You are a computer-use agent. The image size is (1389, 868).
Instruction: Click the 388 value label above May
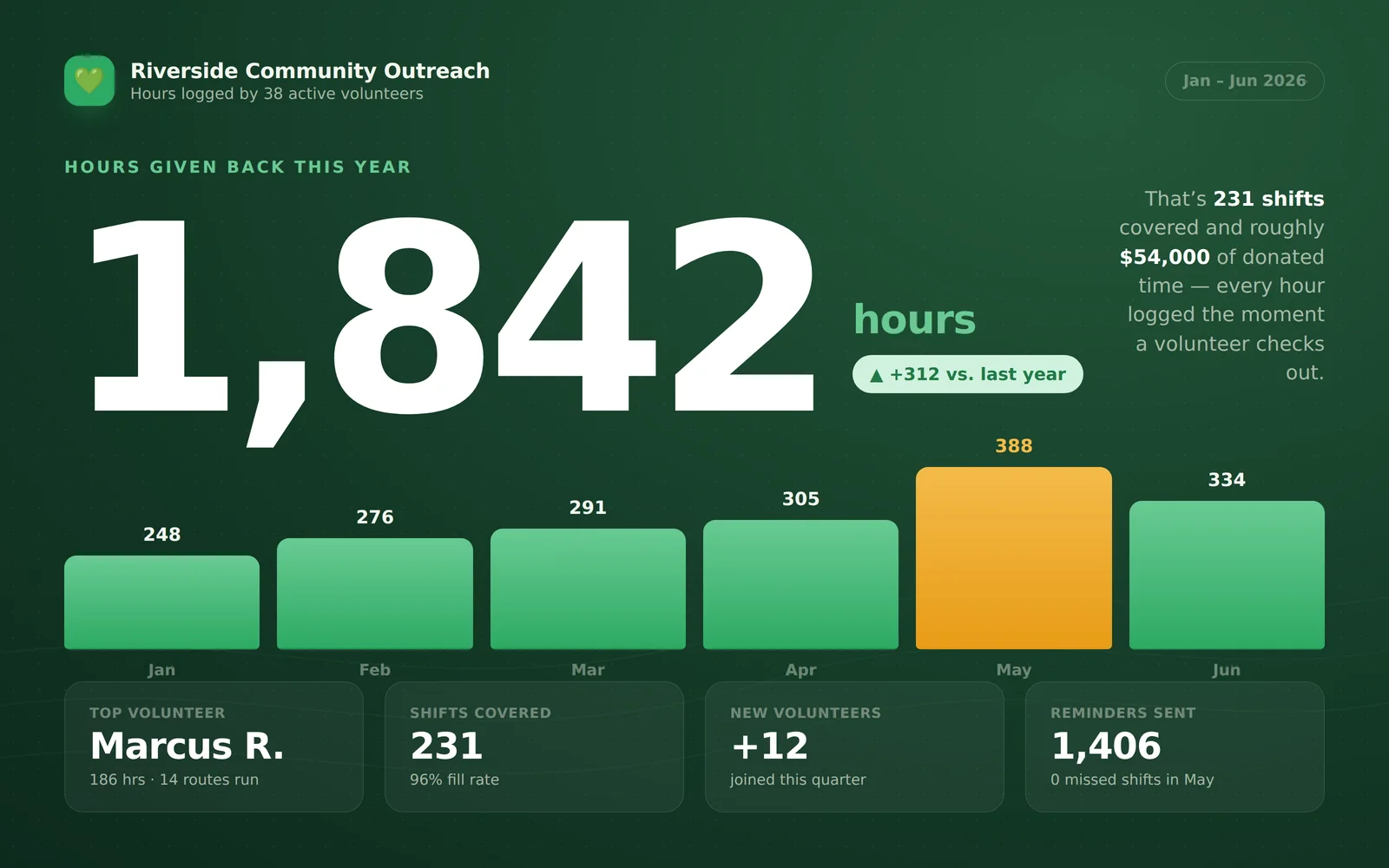pos(1014,446)
